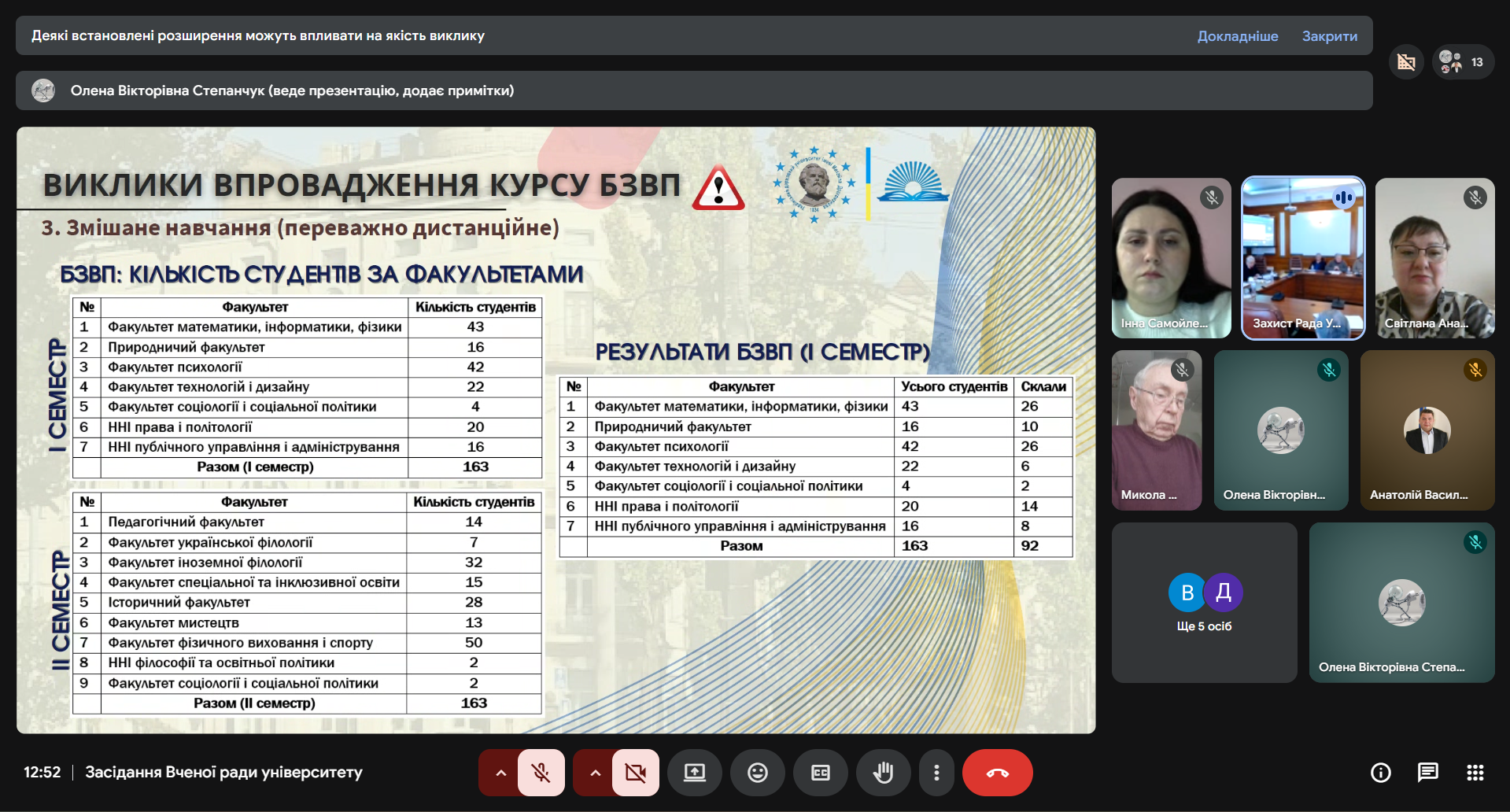Open the three-dot more options menu
Screen dimensions: 1510x812
(x=936, y=772)
